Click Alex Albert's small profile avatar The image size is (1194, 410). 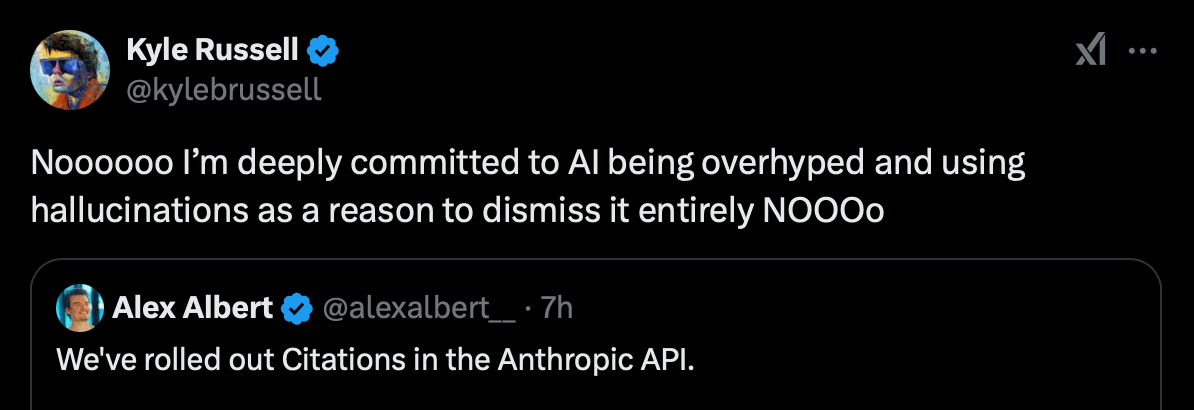80,308
